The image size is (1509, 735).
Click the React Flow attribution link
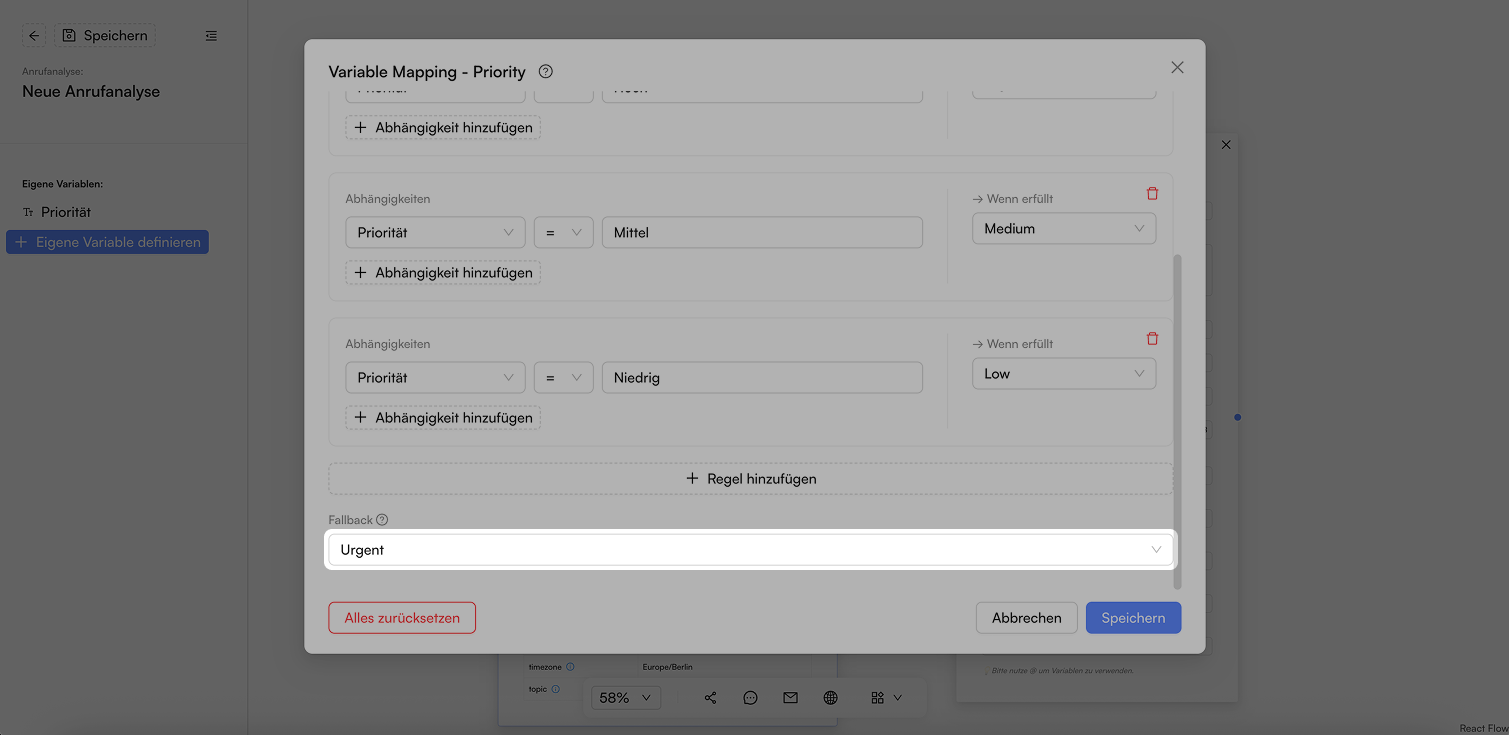click(x=1483, y=729)
